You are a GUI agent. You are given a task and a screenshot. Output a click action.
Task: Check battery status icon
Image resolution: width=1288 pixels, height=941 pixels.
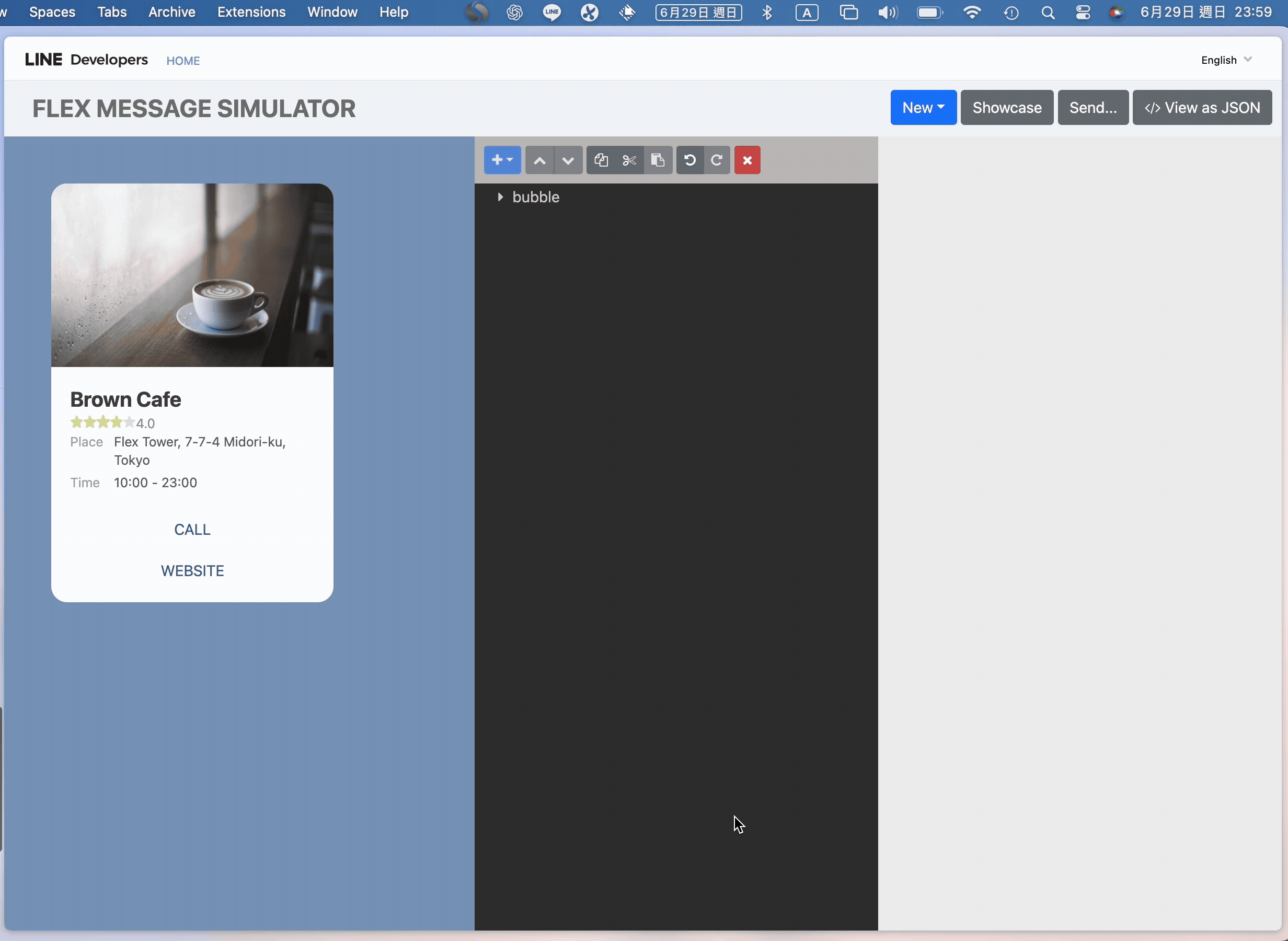point(929,12)
